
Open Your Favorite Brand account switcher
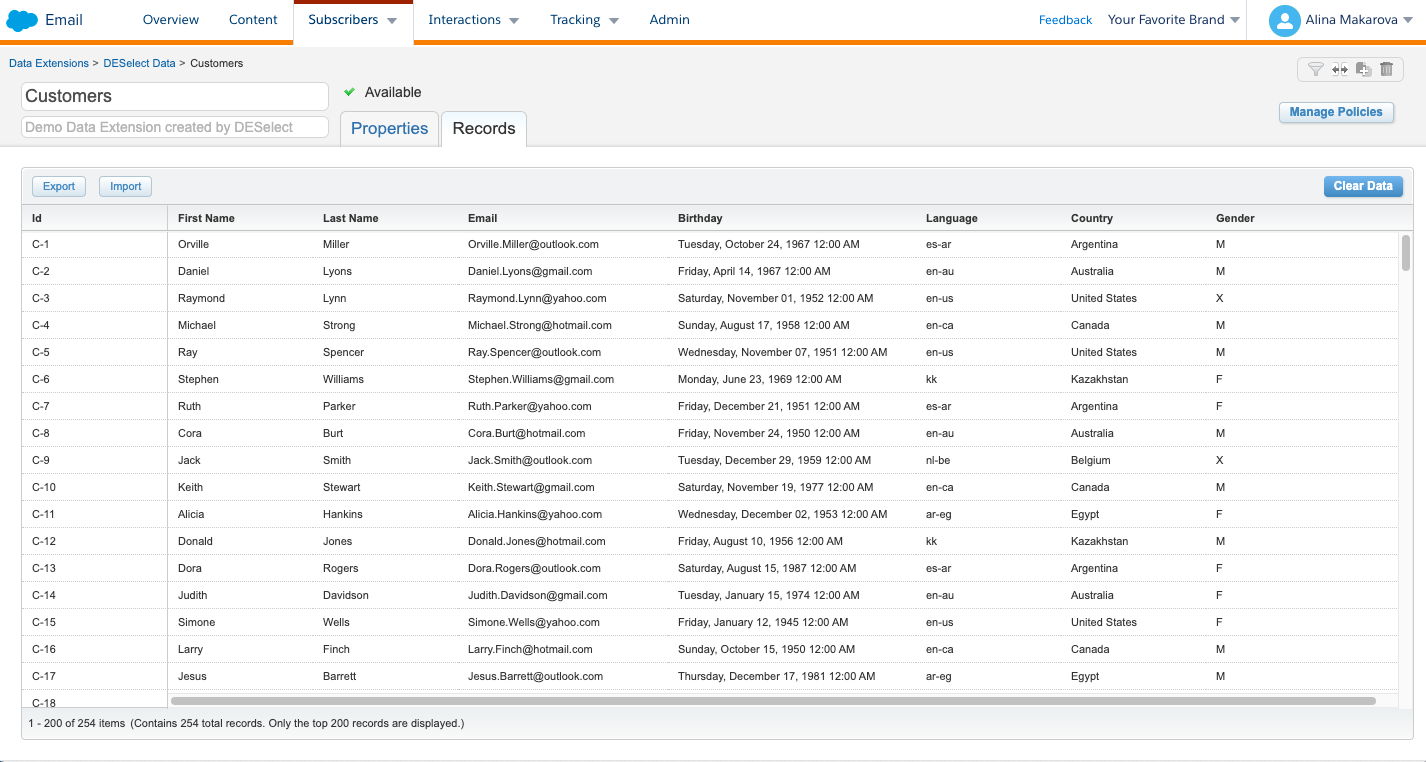tap(1173, 20)
